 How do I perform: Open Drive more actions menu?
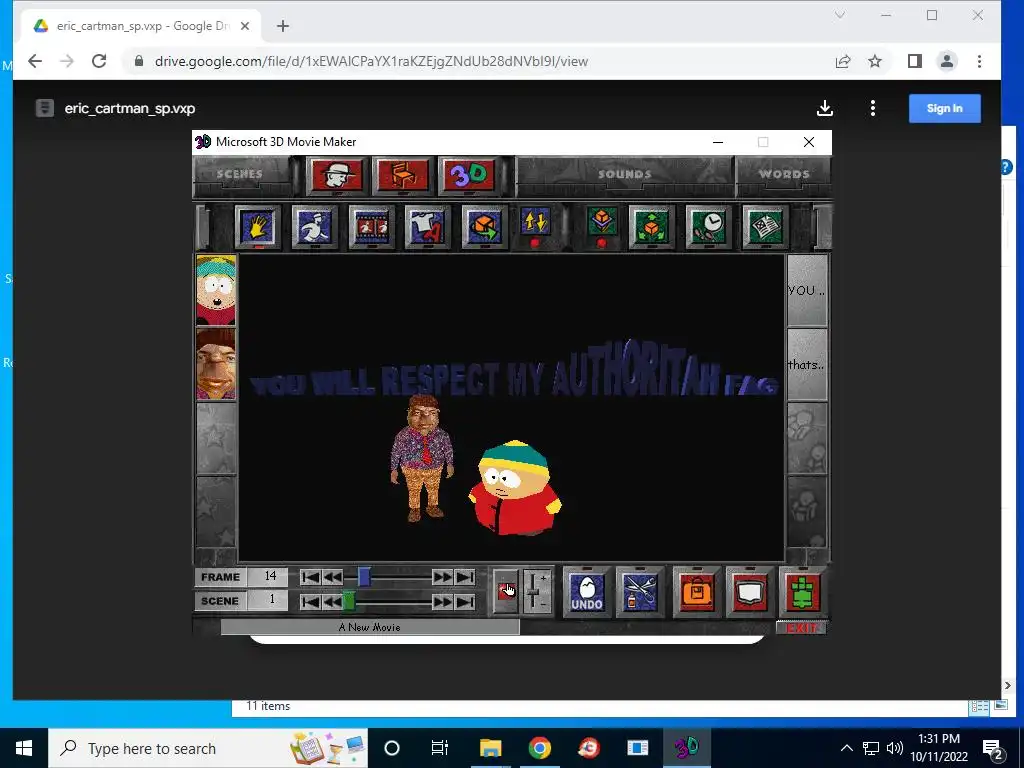[x=873, y=108]
